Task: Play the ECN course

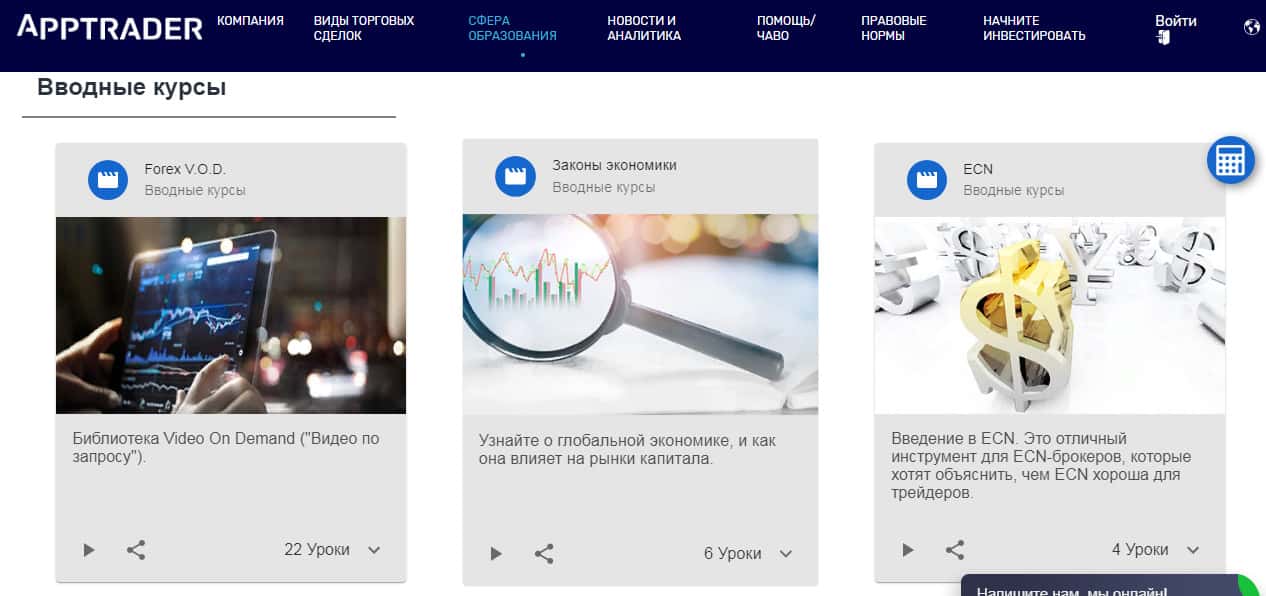Action: tap(908, 550)
